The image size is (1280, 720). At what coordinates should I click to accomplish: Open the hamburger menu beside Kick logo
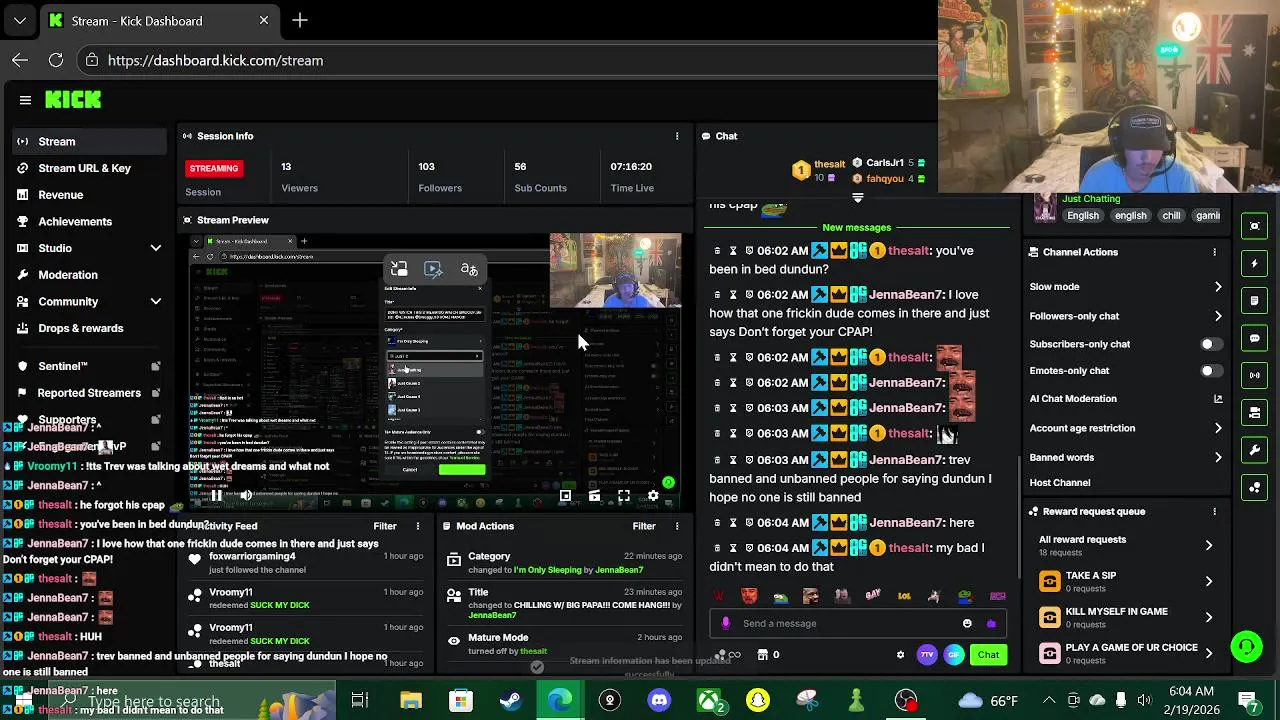[x=25, y=100]
